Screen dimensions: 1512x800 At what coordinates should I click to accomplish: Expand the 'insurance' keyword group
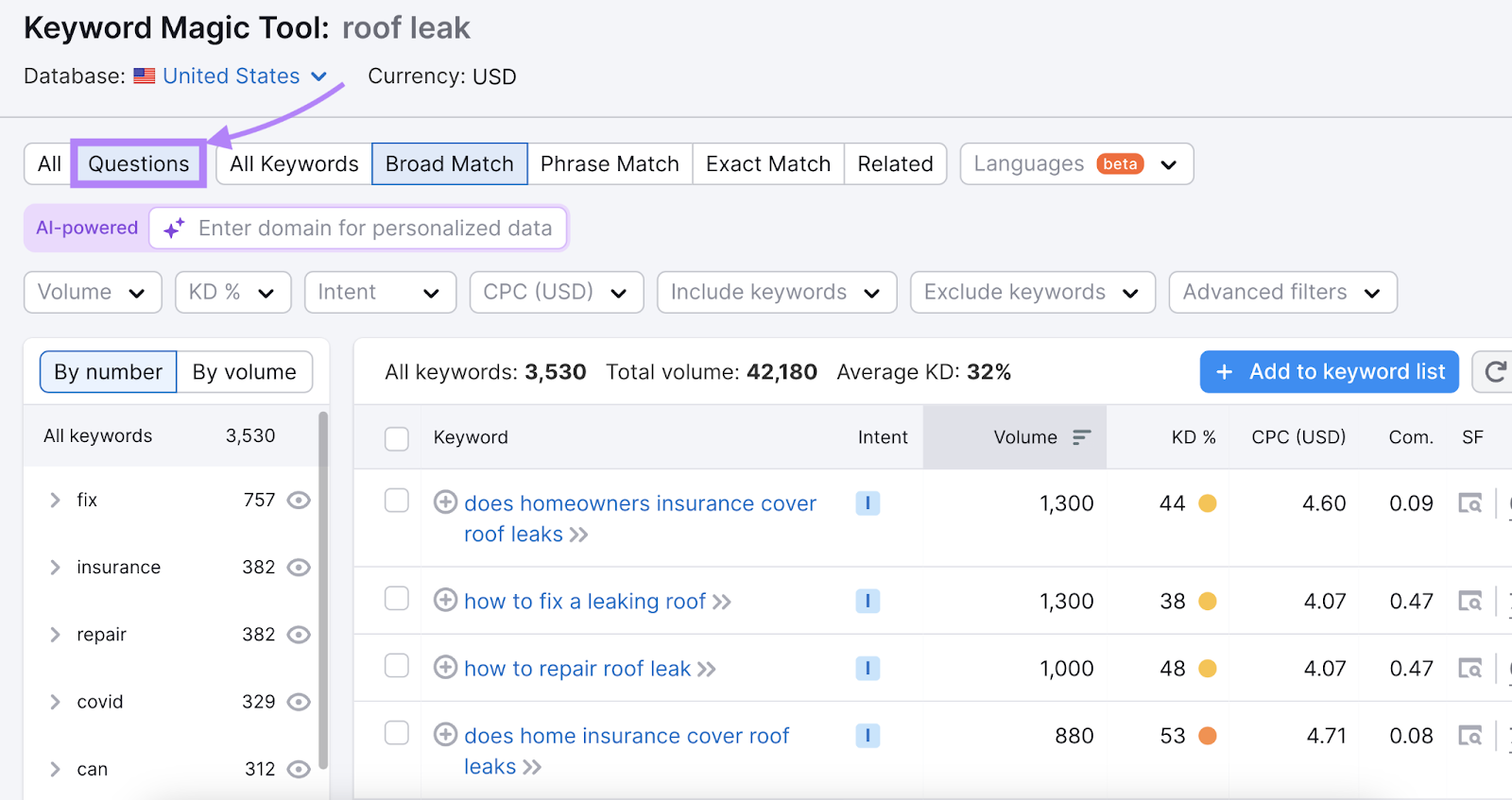55,568
